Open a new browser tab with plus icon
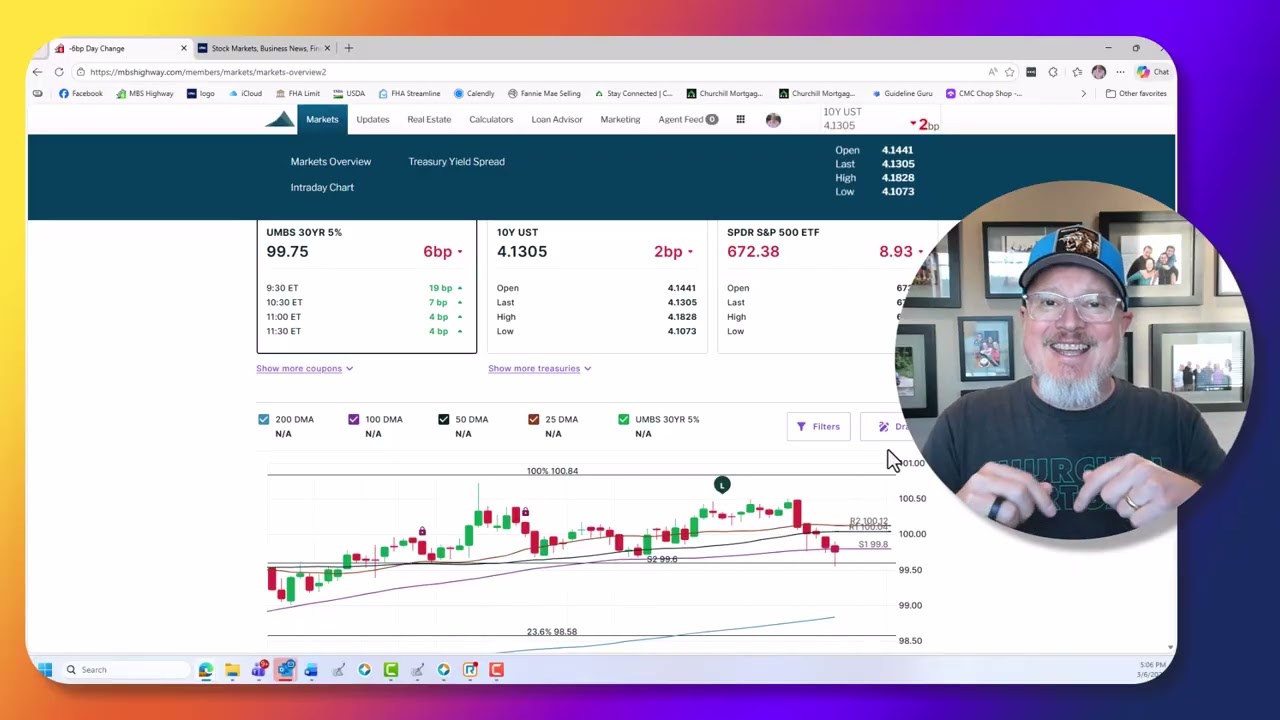 click(348, 48)
